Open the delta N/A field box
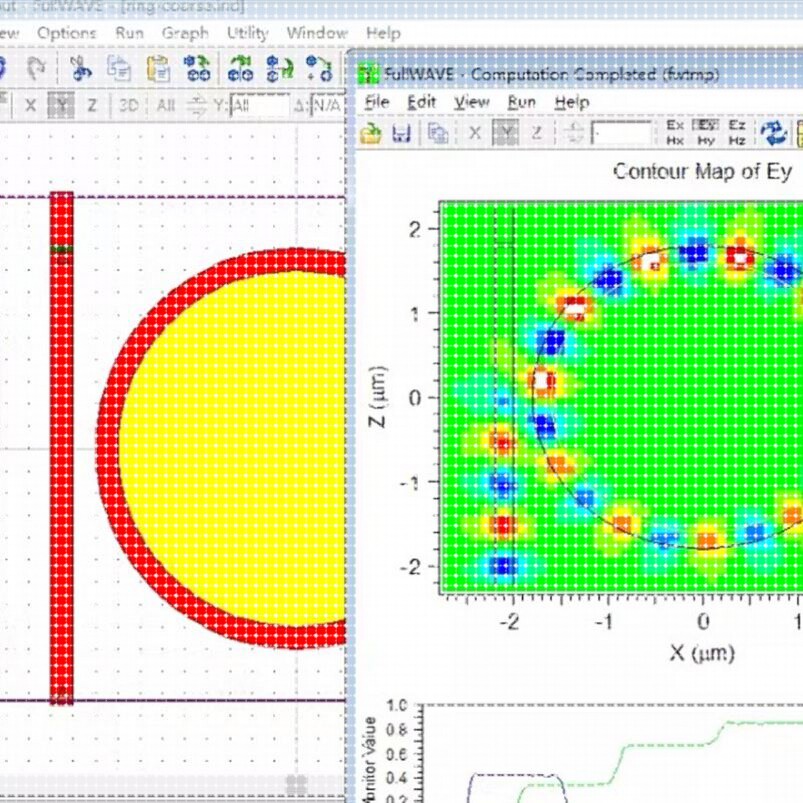Image resolution: width=803 pixels, height=803 pixels. pyautogui.click(x=328, y=106)
